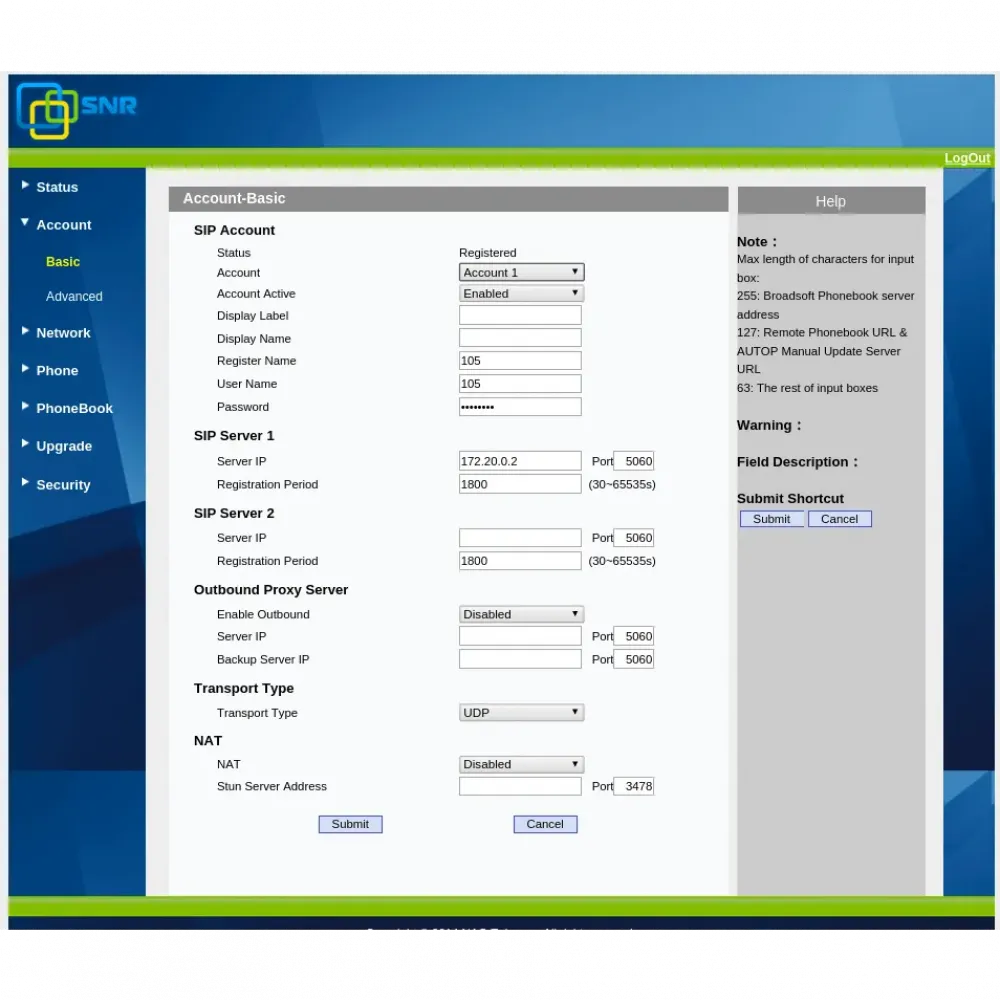The height and width of the screenshot is (1000, 1000).
Task: Click the Password field
Action: pyautogui.click(x=520, y=407)
